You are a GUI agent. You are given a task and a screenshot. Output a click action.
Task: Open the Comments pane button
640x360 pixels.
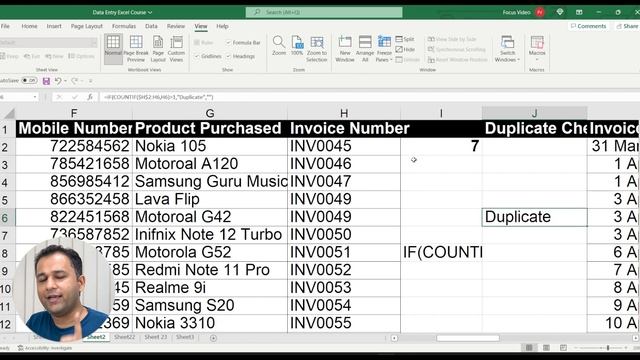pos(588,26)
